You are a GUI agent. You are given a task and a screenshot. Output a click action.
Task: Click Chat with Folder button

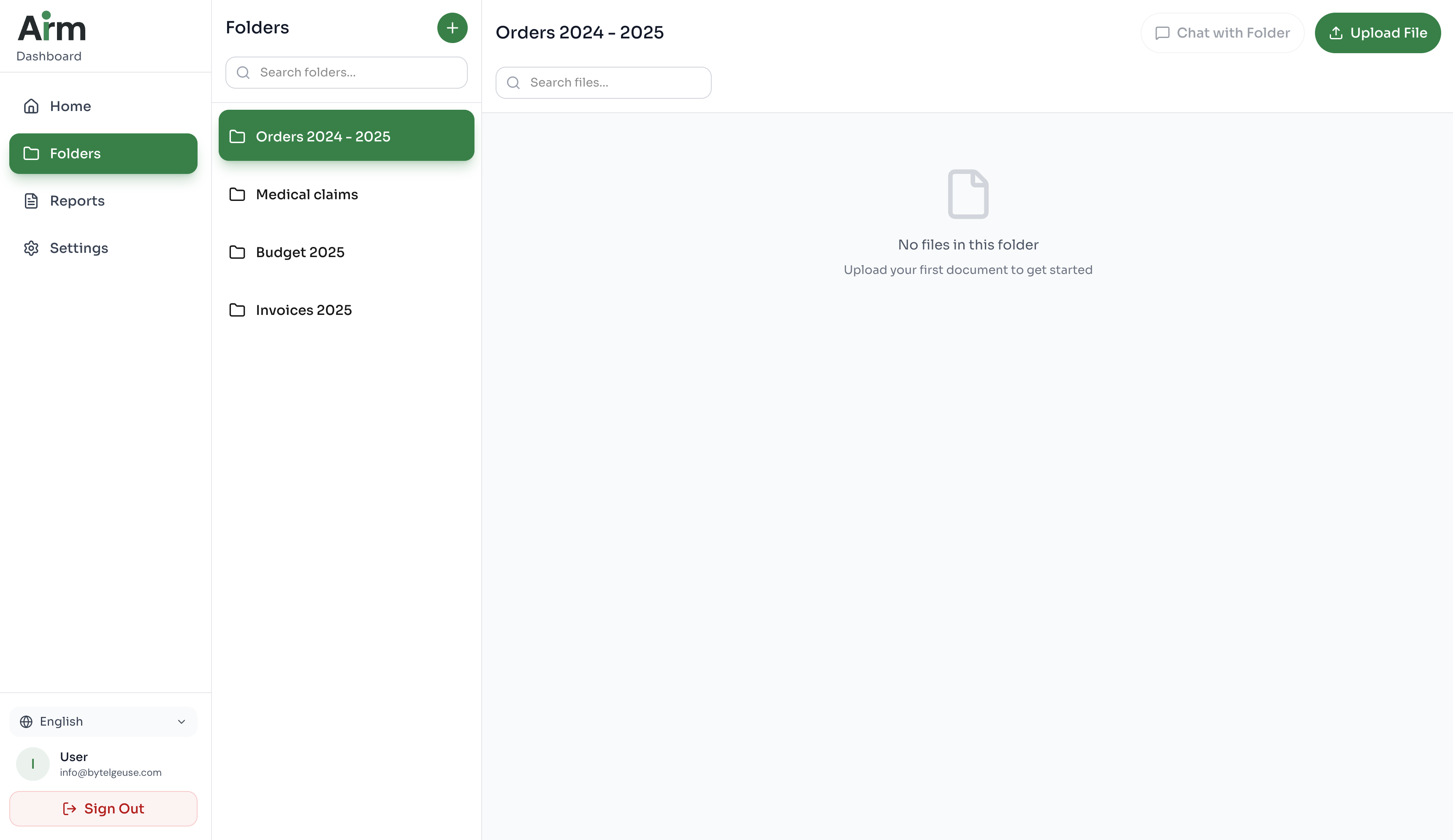[1222, 33]
